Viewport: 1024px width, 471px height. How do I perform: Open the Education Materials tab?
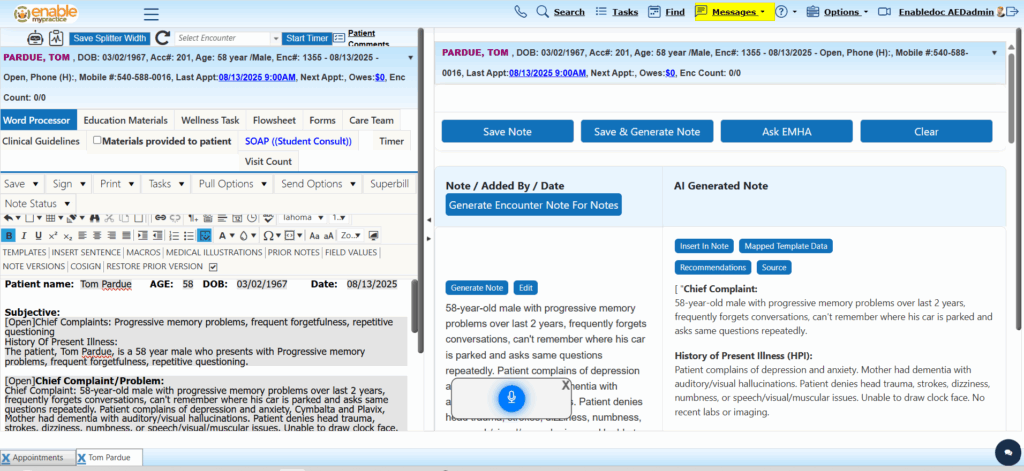(125, 120)
